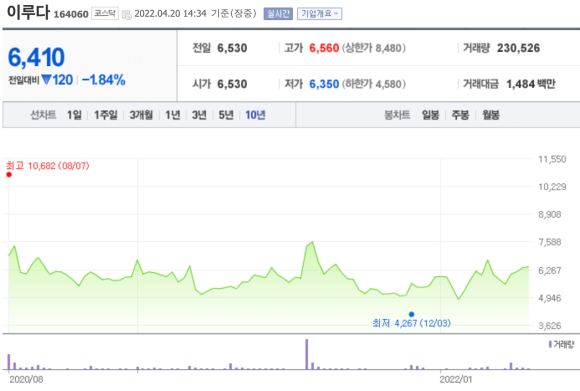
Task: Click the 2020/08 axis label
Action: tap(26, 380)
